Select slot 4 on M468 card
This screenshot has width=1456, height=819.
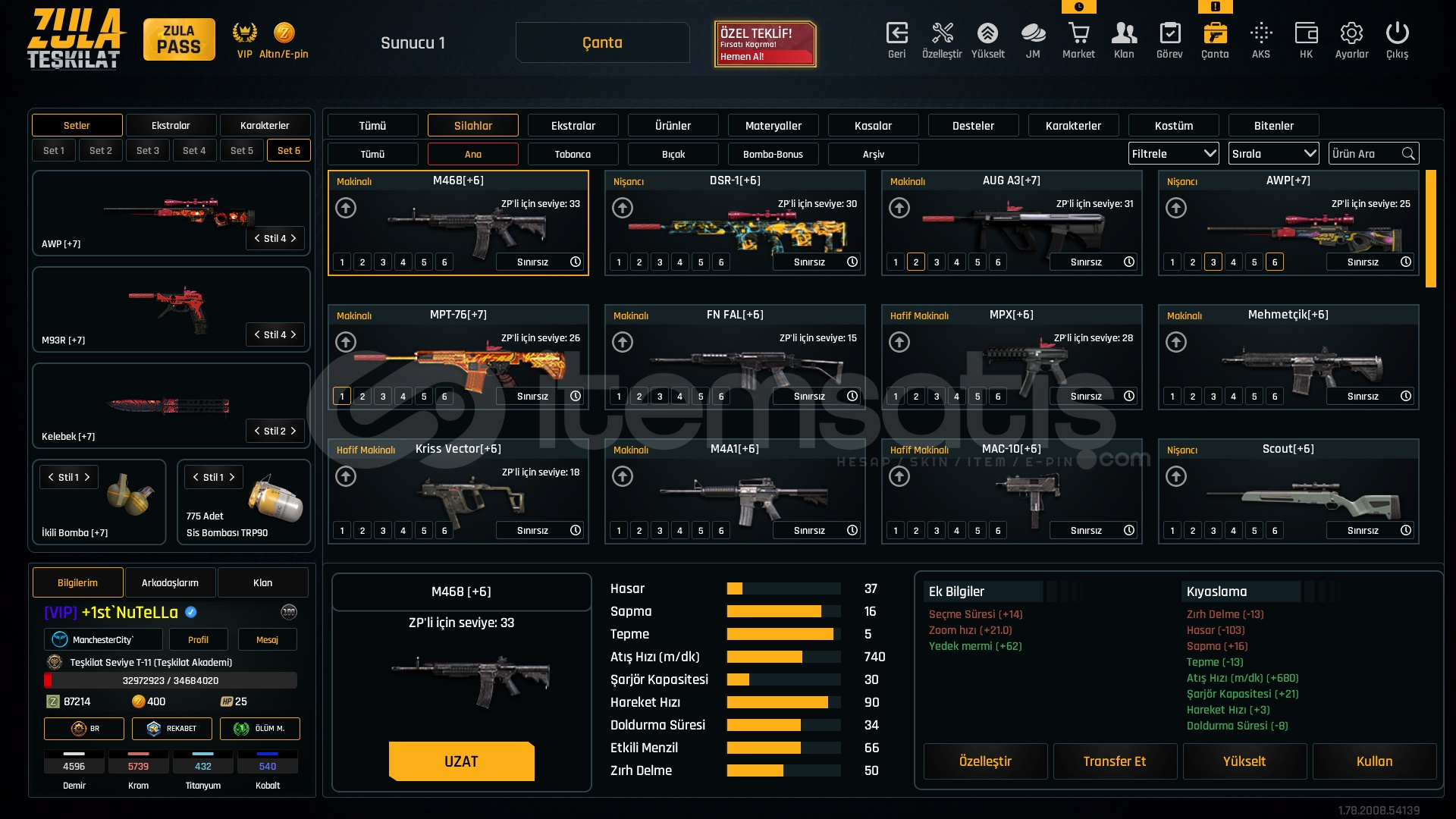pyautogui.click(x=403, y=262)
